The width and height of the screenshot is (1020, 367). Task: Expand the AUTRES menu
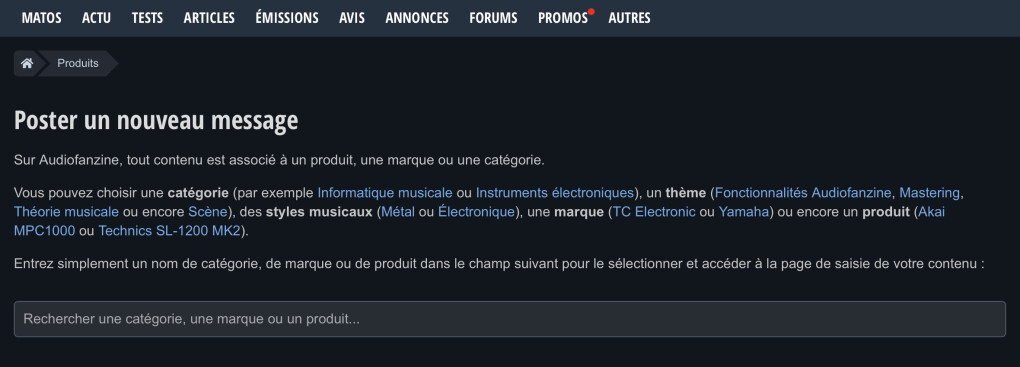[629, 18]
